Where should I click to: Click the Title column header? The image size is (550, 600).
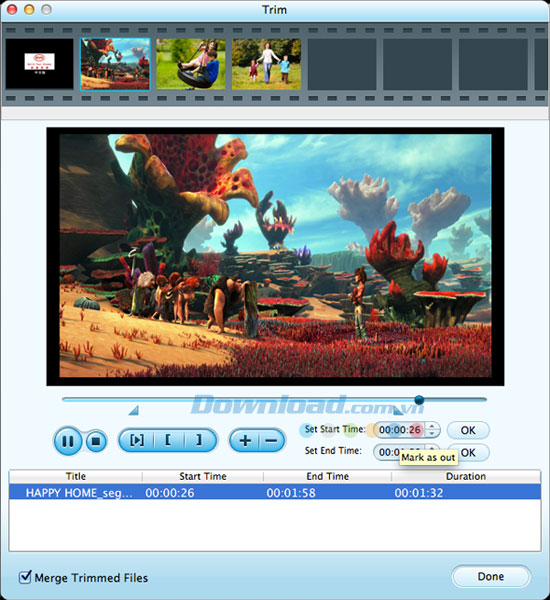coord(75,476)
